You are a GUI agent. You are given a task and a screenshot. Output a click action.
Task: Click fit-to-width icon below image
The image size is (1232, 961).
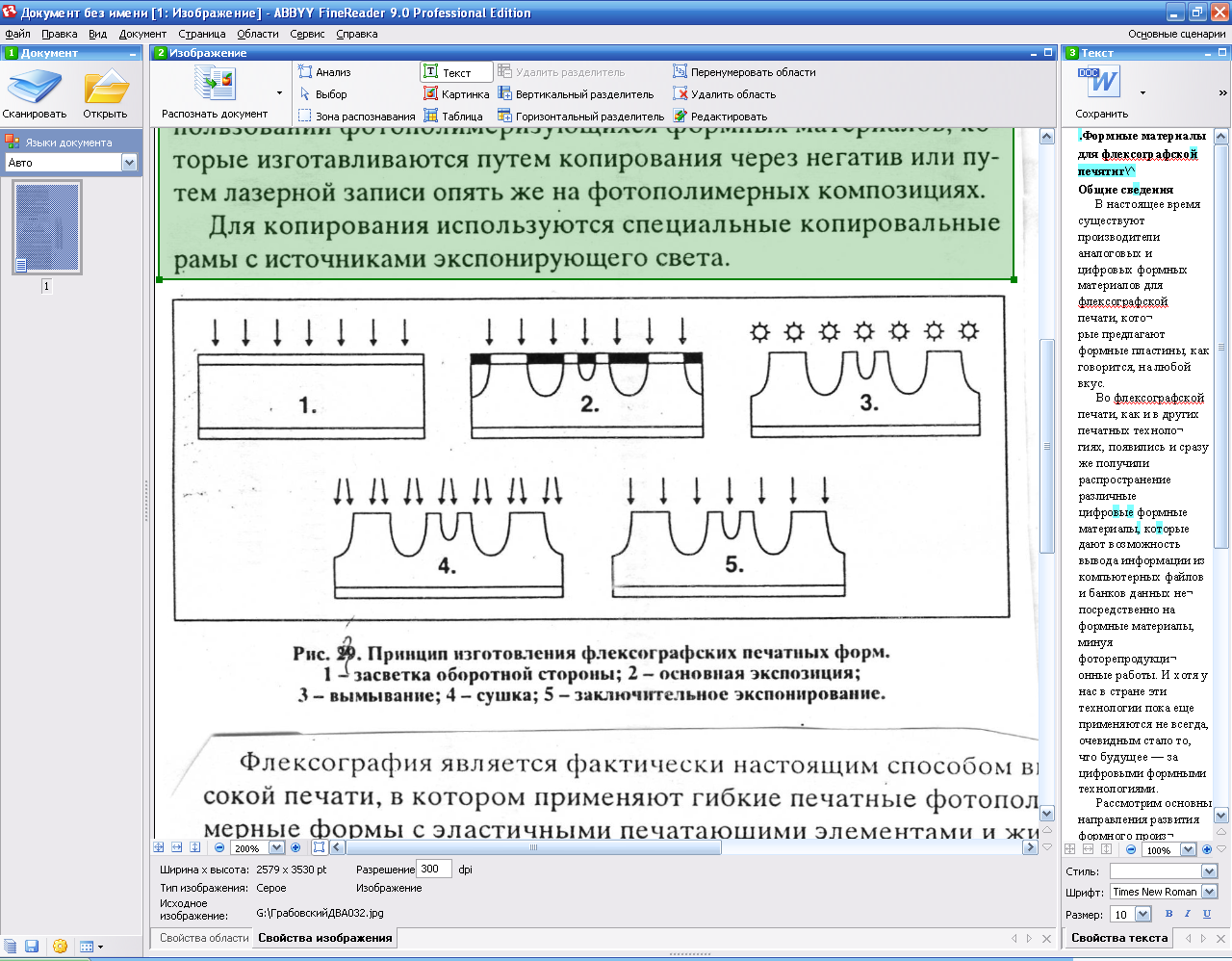click(x=177, y=847)
